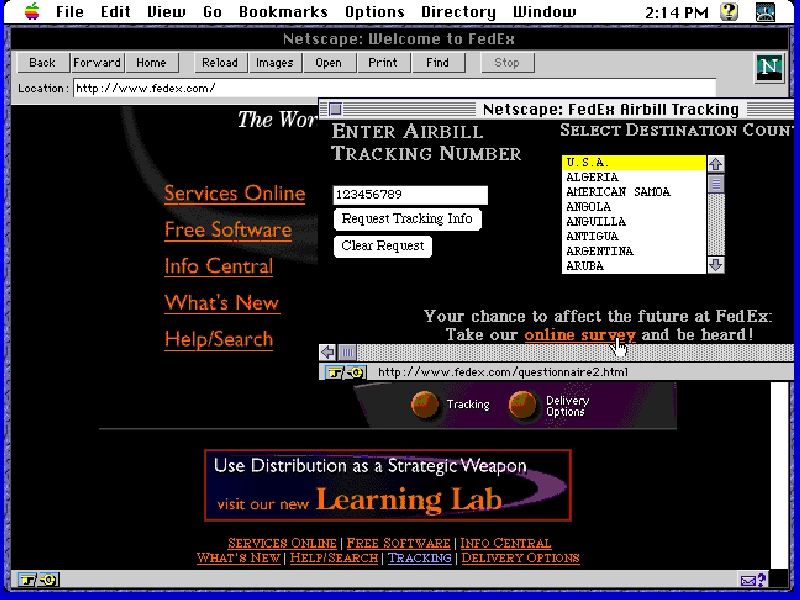
Task: Select ARUBA in the country list
Action: 634,266
